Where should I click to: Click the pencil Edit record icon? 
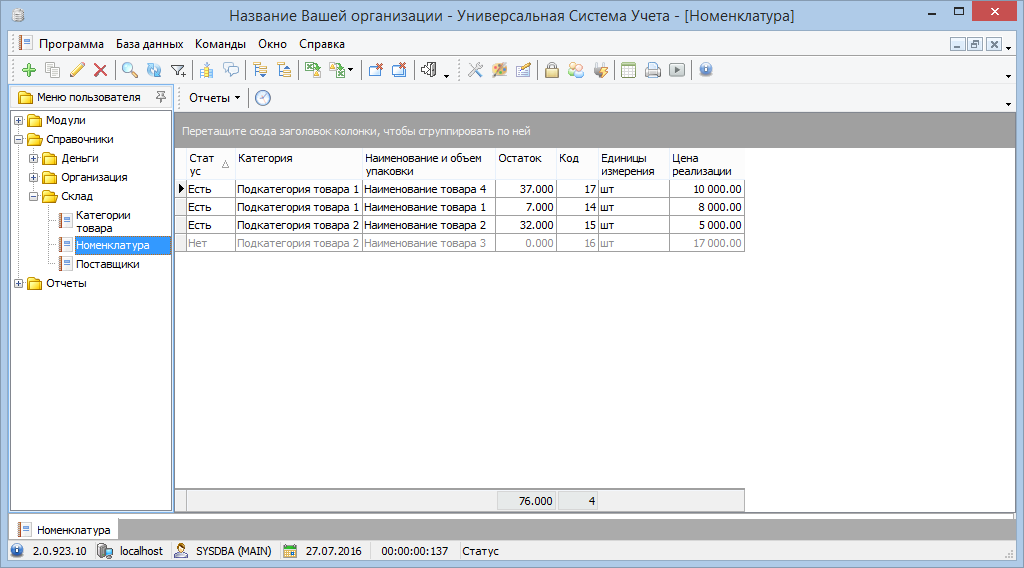point(77,70)
